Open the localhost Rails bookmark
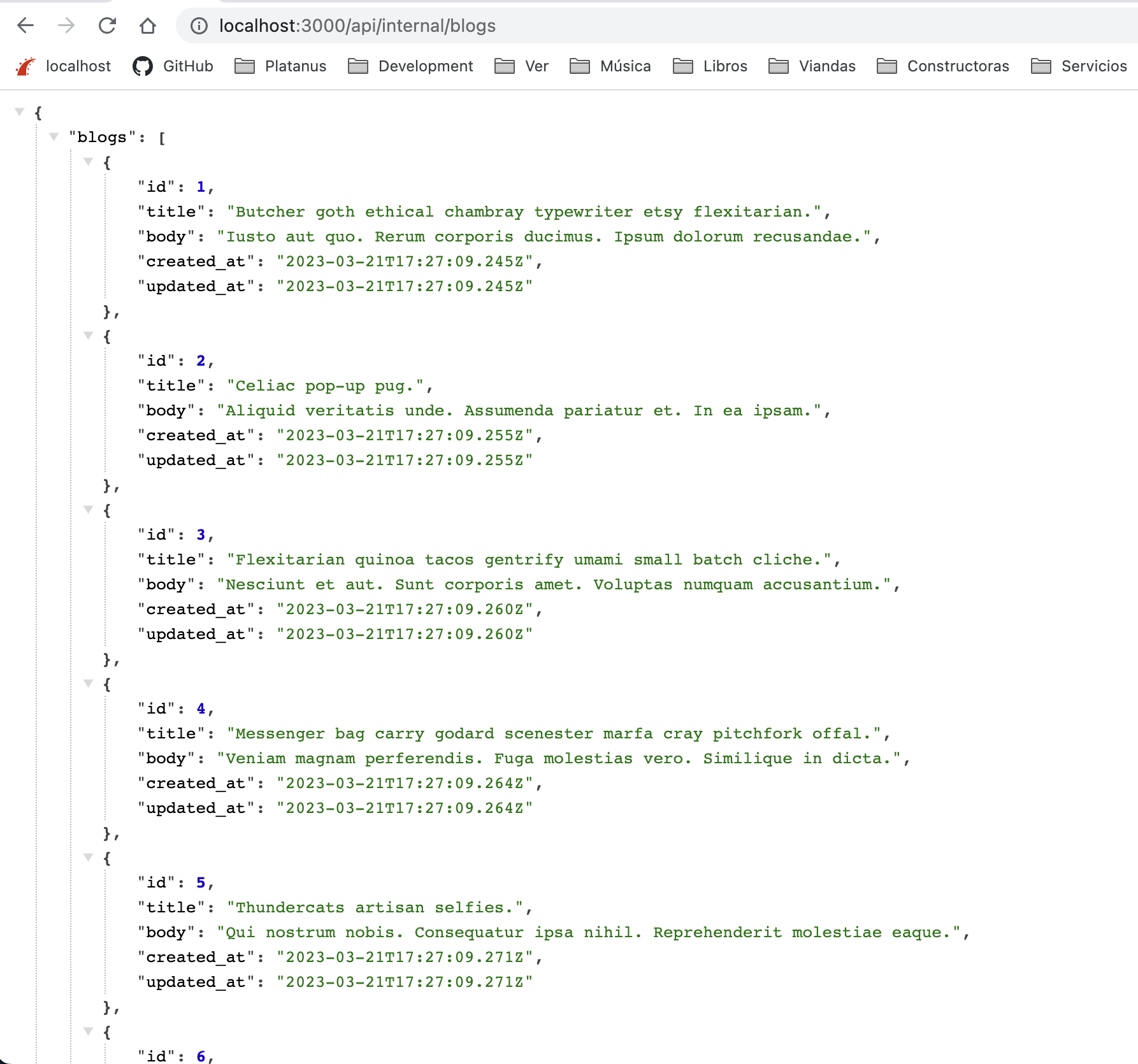This screenshot has height=1064, width=1138. 62,66
